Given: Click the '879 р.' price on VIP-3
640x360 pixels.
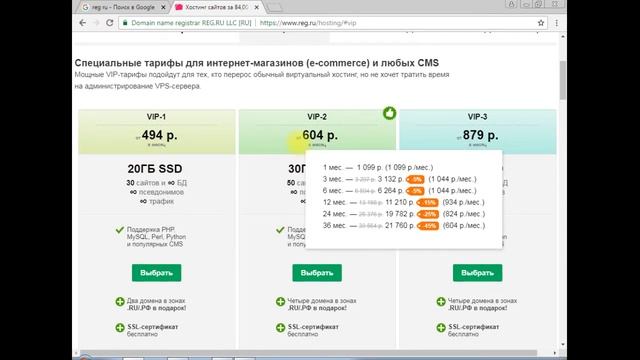Looking at the screenshot, I should click(x=480, y=135).
